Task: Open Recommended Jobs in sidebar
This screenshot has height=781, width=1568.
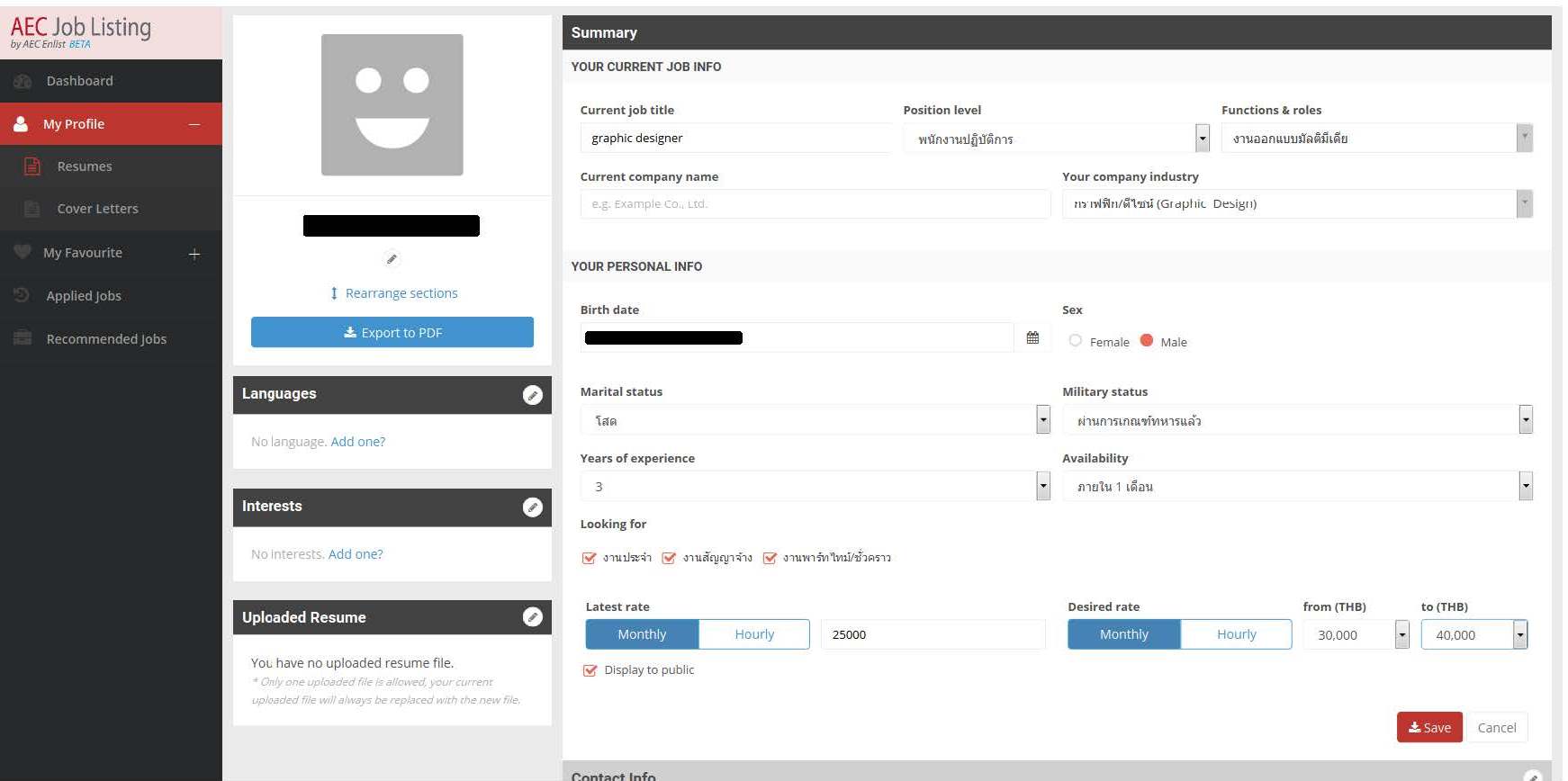Action: pyautogui.click(x=111, y=338)
